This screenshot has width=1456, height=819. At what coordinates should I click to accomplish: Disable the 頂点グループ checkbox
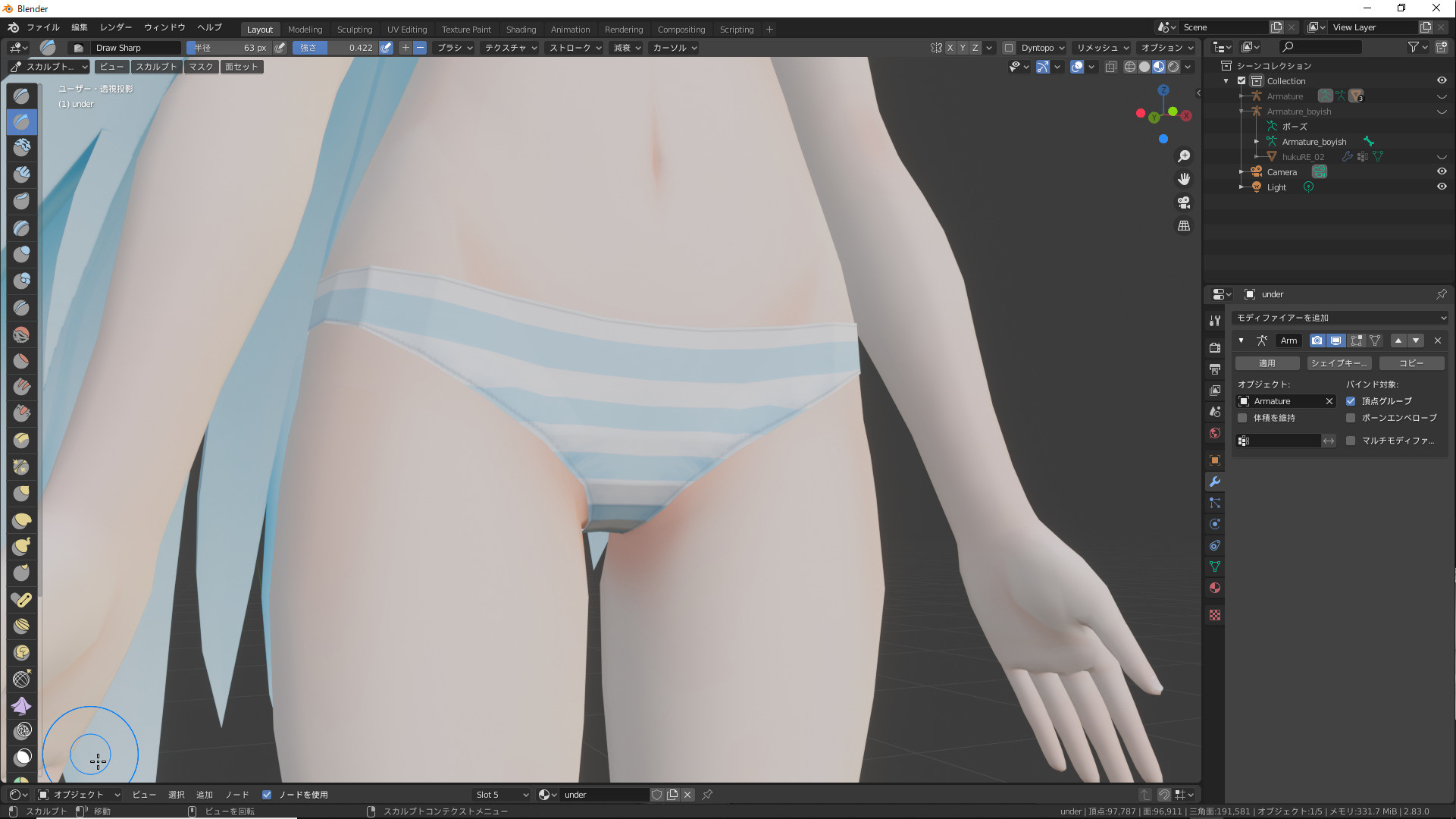[x=1350, y=401]
